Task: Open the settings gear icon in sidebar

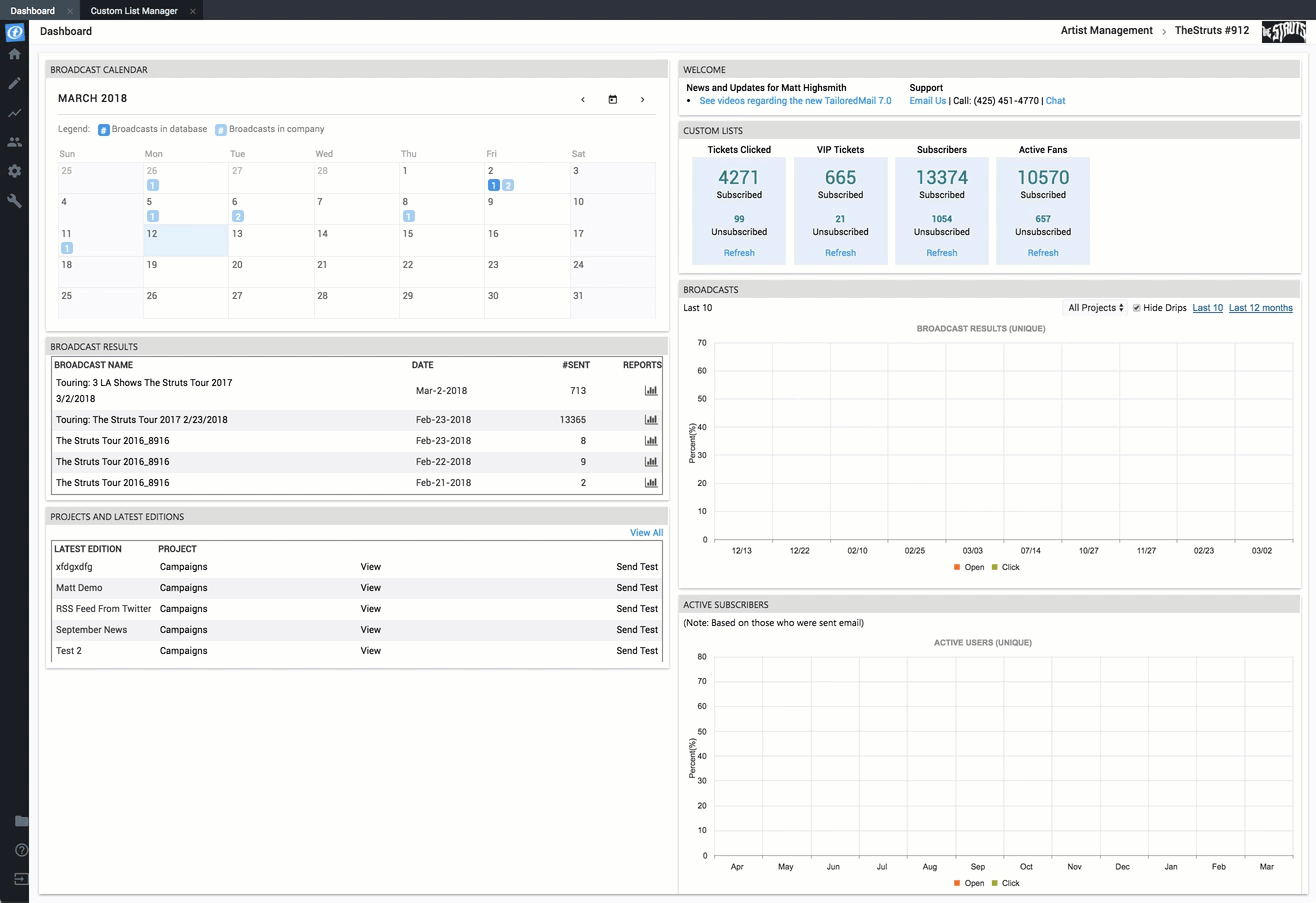Action: (14, 171)
